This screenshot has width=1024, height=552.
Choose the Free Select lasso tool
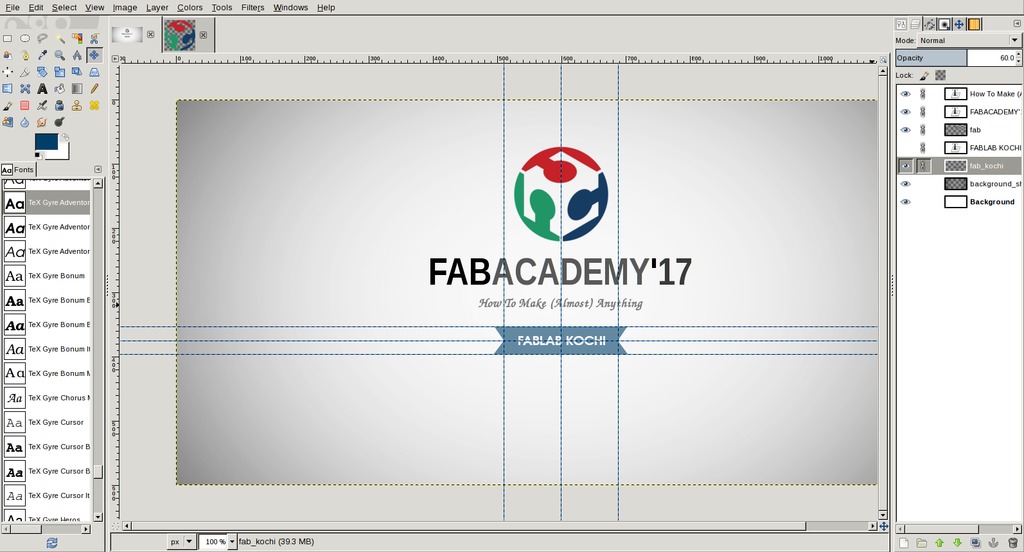tap(42, 38)
